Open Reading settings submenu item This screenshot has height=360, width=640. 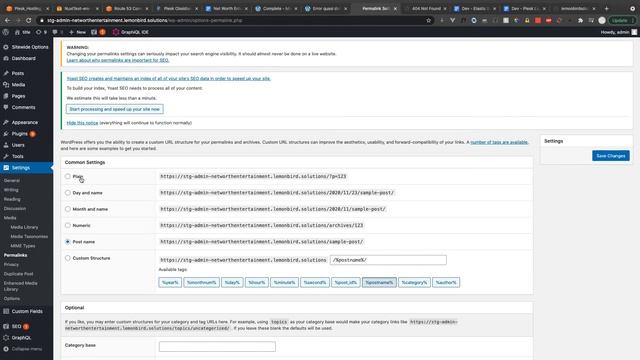tap(12, 199)
